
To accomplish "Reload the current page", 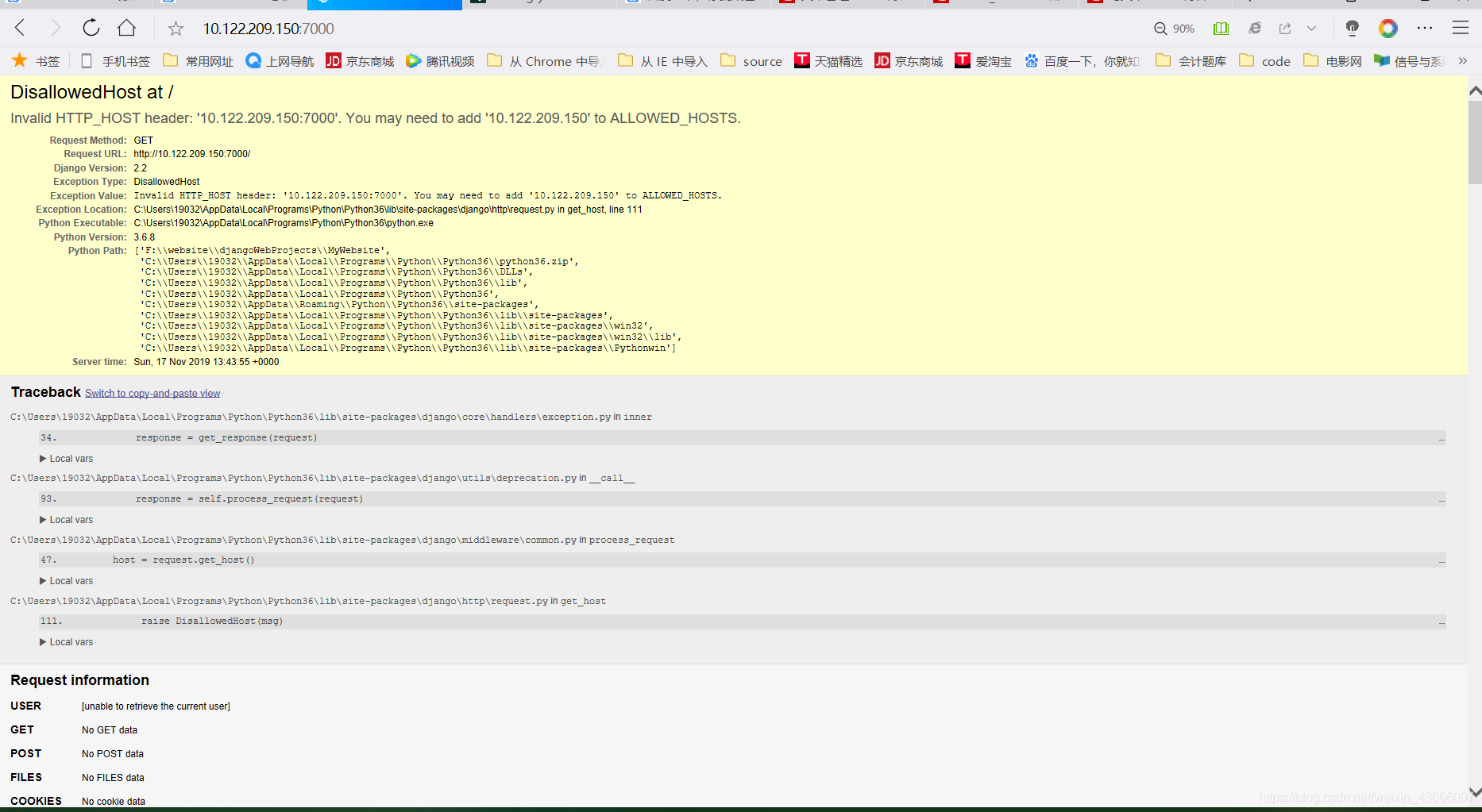I will (91, 29).
